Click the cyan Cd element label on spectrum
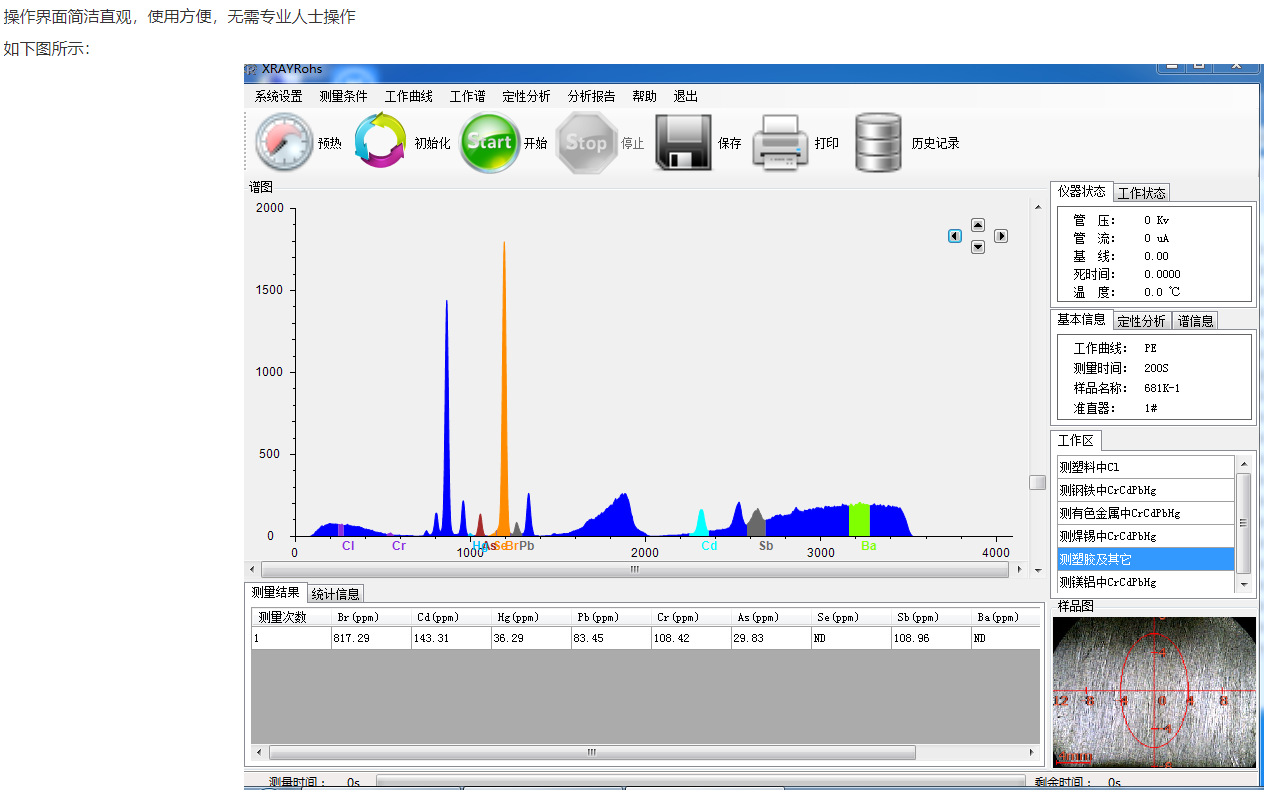The image size is (1285, 798). click(x=709, y=546)
